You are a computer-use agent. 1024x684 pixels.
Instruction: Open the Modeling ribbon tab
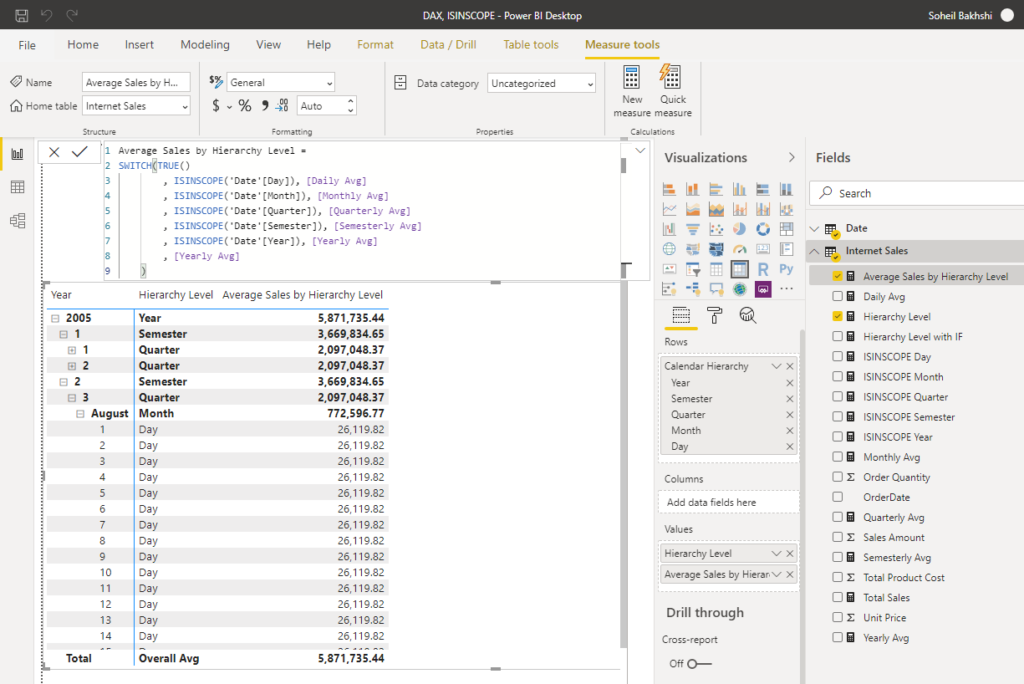point(205,44)
